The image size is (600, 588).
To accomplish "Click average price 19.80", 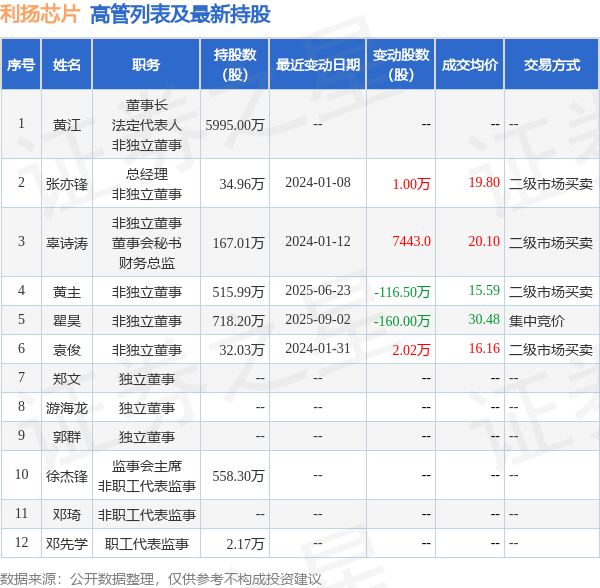I will coord(484,182).
